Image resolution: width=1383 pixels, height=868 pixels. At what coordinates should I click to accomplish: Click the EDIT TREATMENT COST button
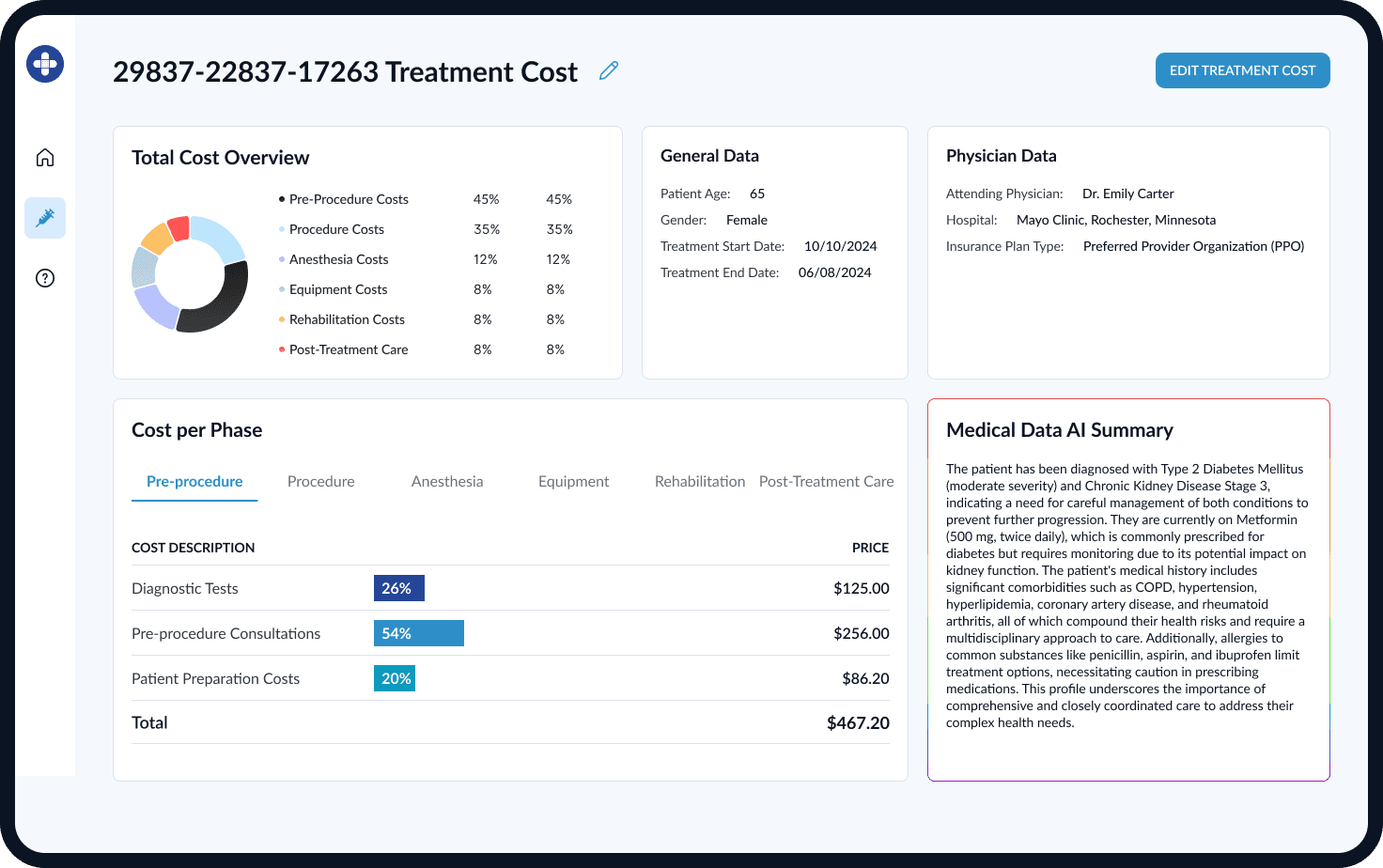point(1242,70)
